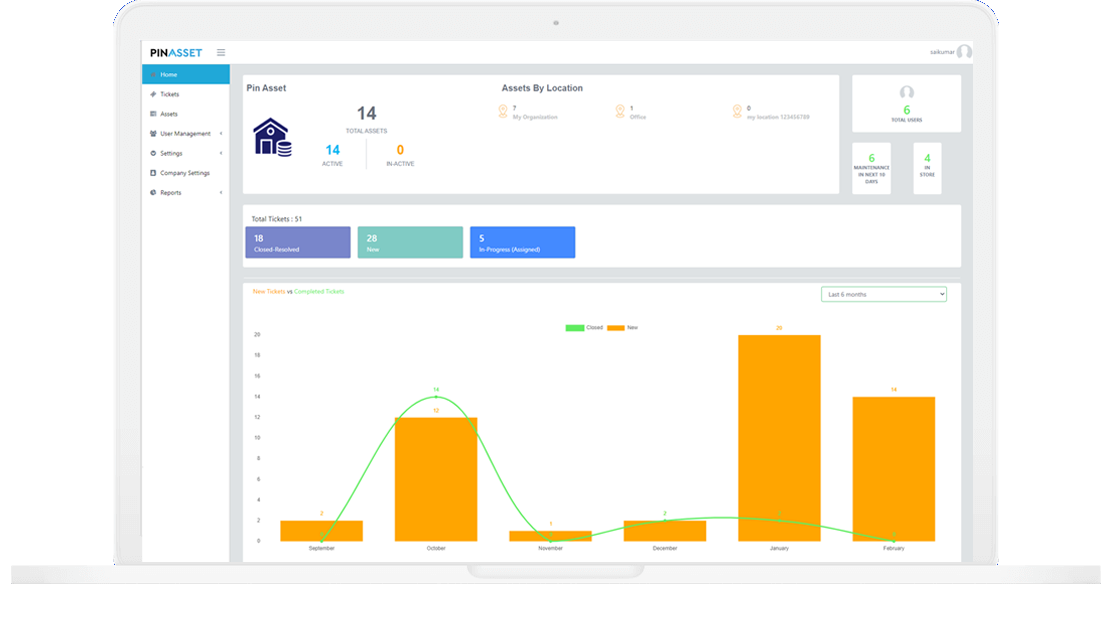
Task: Click the 1 Office location text
Action: (638, 112)
